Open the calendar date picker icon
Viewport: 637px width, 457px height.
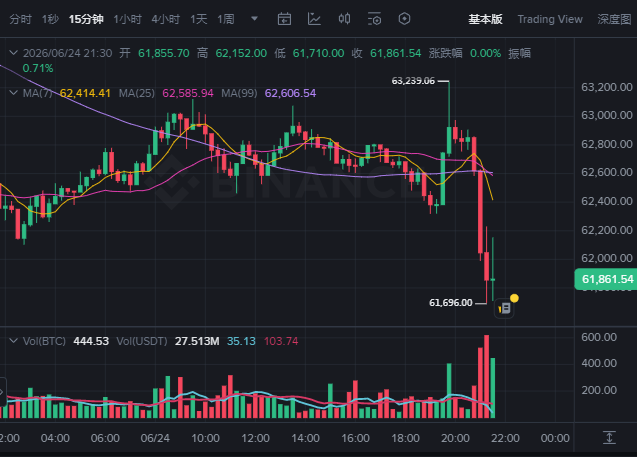click(x=284, y=19)
